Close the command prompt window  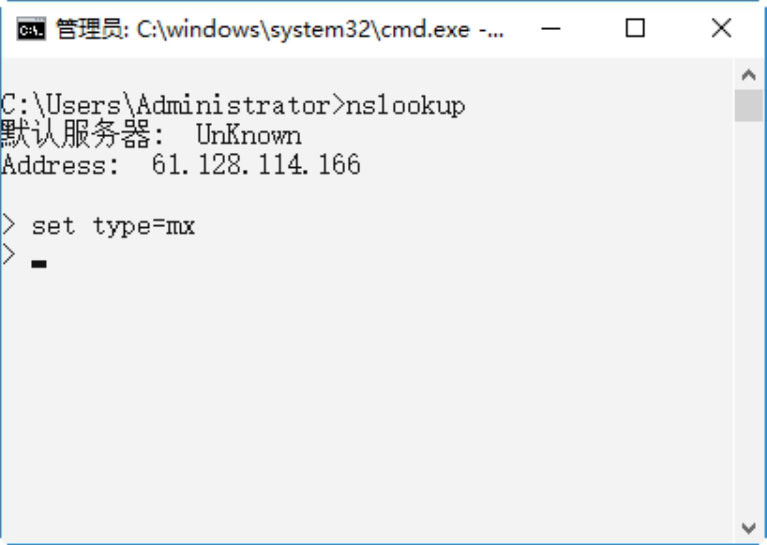[721, 29]
